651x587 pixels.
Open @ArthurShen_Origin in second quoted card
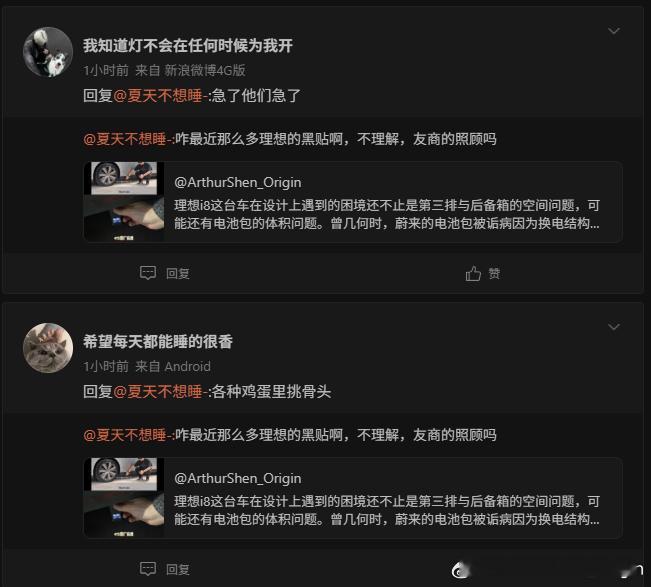237,478
